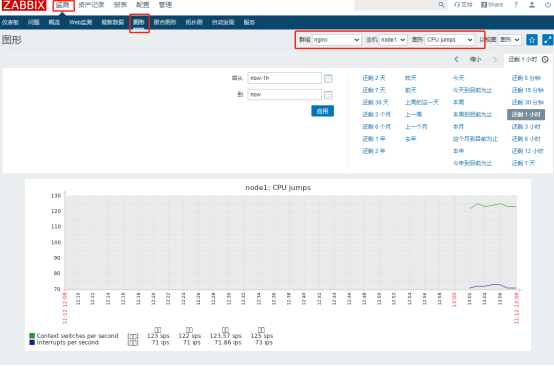Open the 监测 top menu
The height and width of the screenshot is (366, 554).
click(x=63, y=5)
